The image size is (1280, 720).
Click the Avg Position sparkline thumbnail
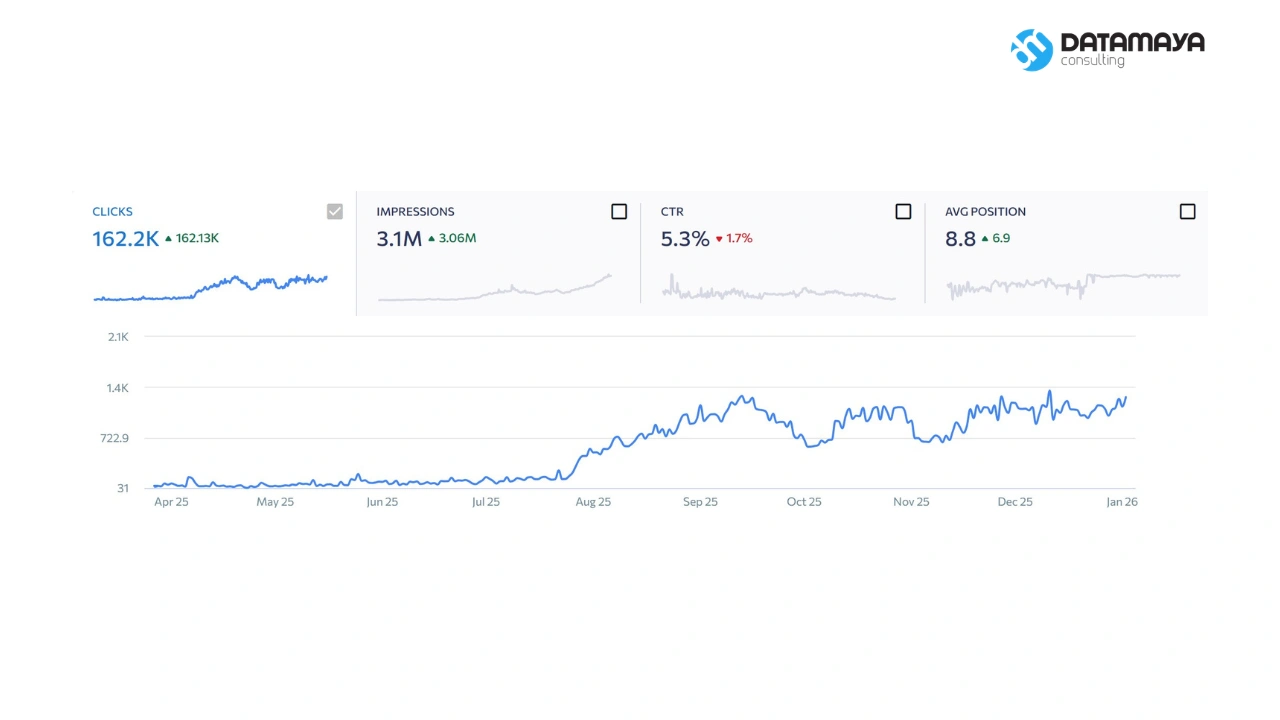(x=1063, y=287)
